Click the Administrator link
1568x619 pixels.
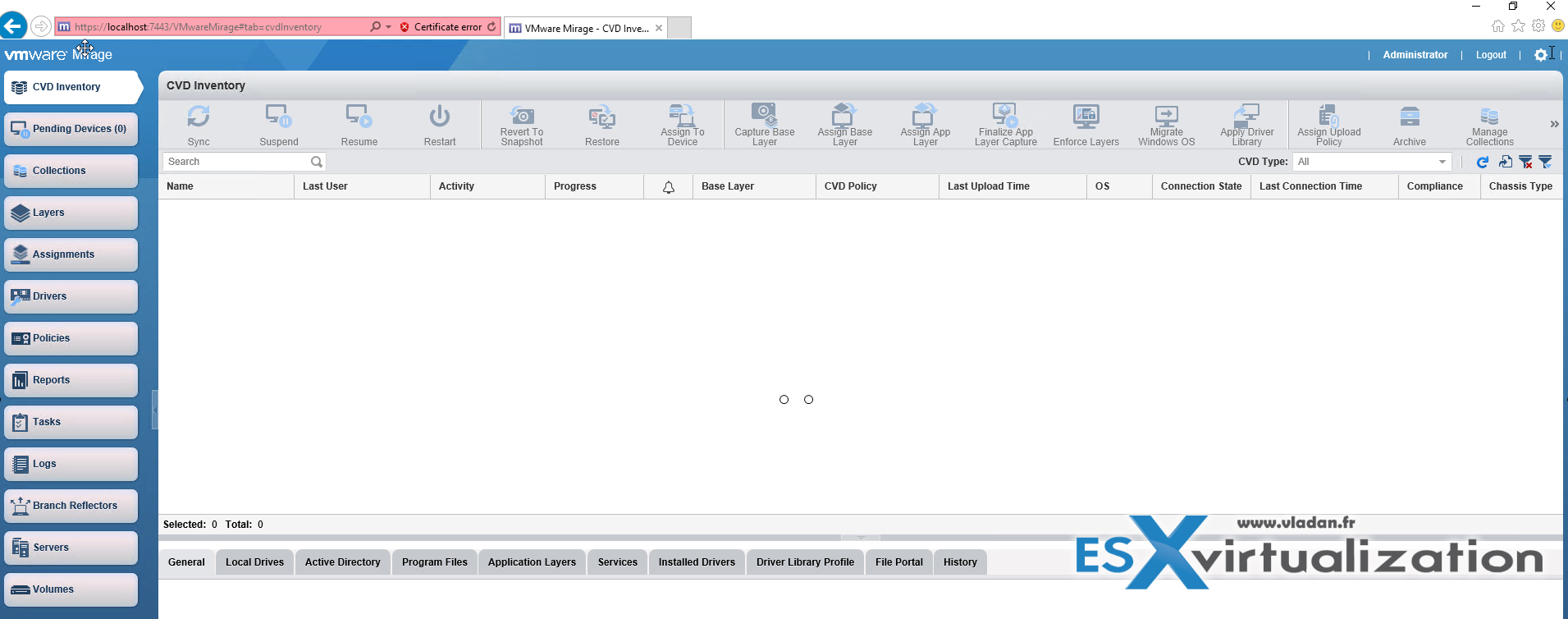tap(1415, 55)
